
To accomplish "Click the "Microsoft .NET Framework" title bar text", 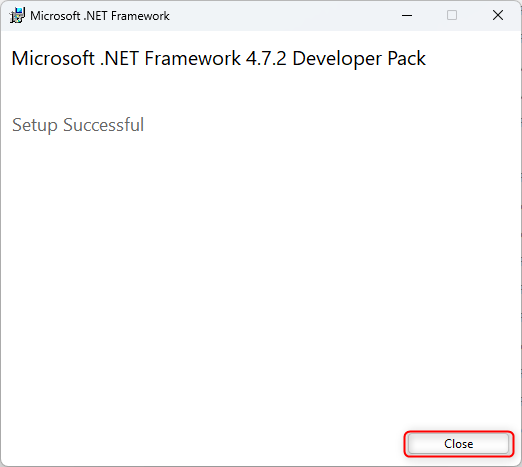I will point(100,16).
